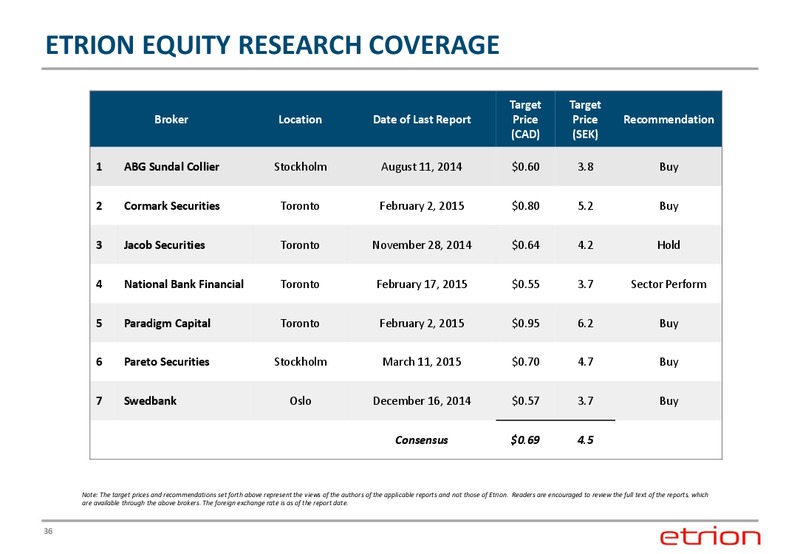800x554 pixels.
Task: Click the date 'August 11, 2014'
Action: click(421, 167)
